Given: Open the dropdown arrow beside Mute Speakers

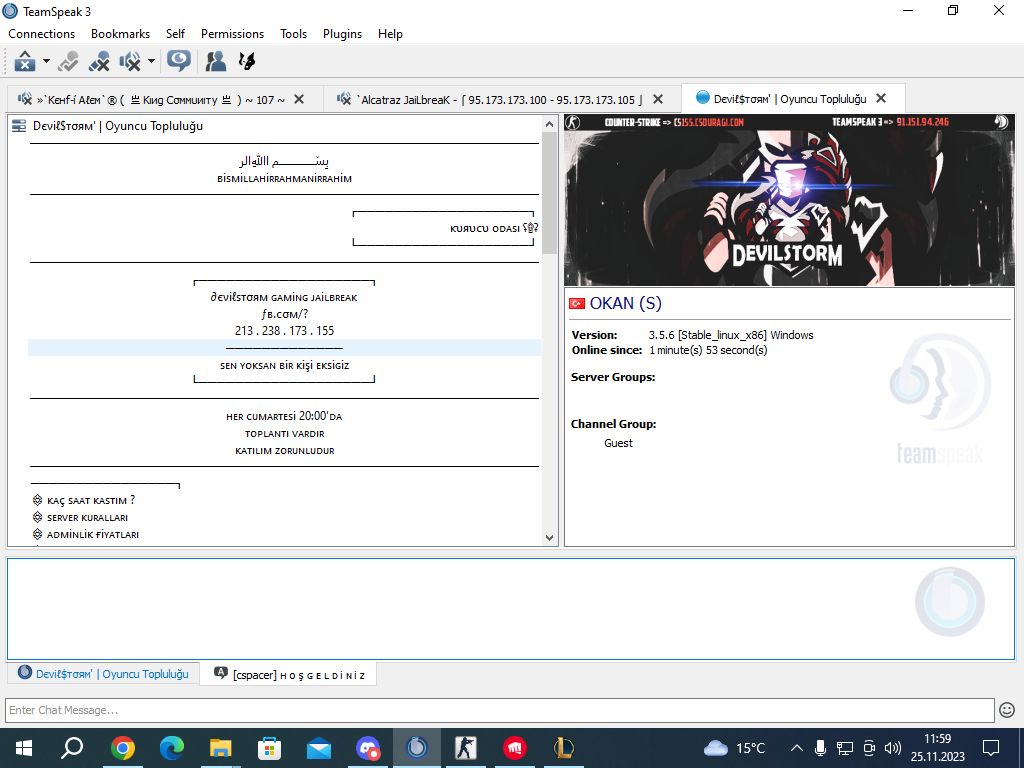Looking at the screenshot, I should point(152,61).
